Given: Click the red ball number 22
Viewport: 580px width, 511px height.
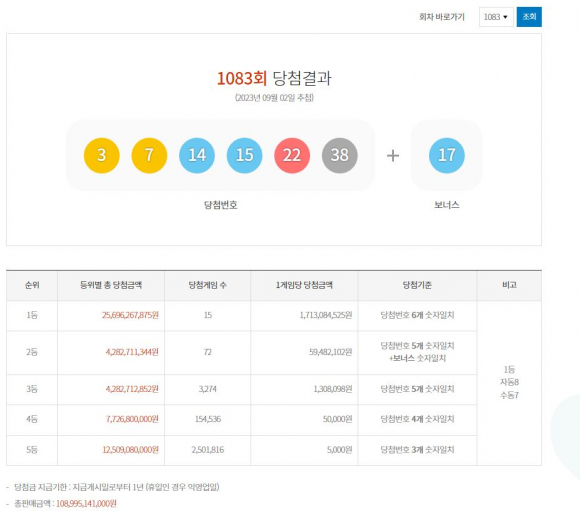Looking at the screenshot, I should pos(292,155).
